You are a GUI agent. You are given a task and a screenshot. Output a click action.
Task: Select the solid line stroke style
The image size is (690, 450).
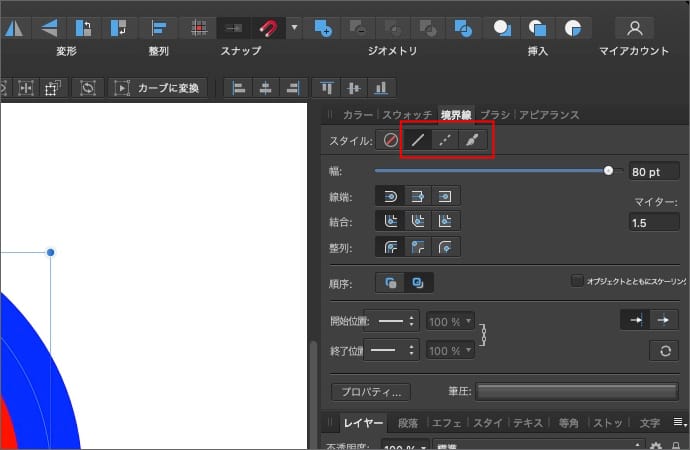(x=418, y=141)
